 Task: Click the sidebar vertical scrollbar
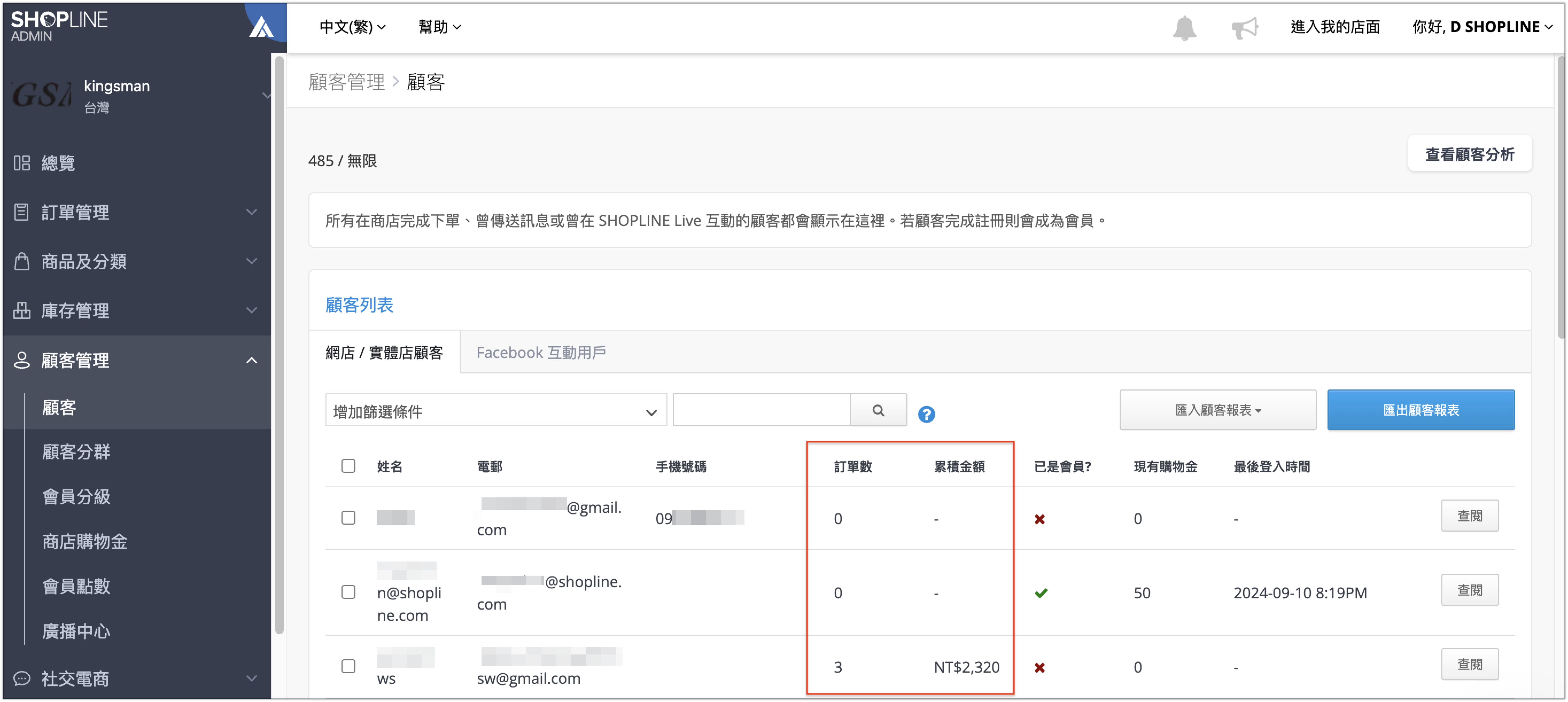(x=280, y=344)
